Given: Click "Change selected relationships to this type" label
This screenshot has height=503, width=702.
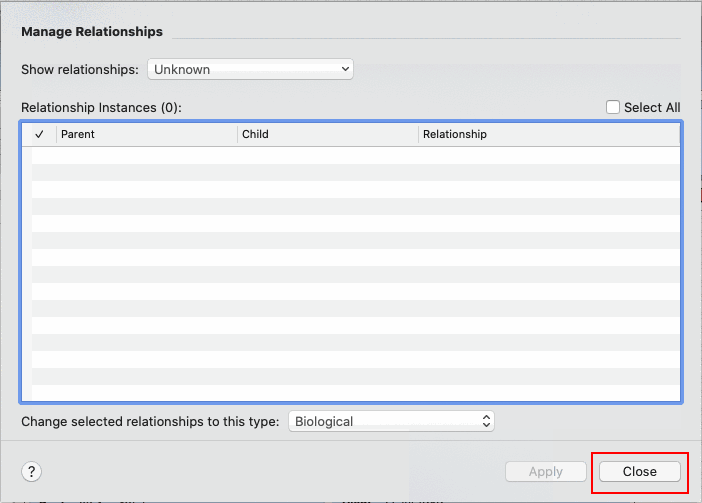Looking at the screenshot, I should click(150, 421).
